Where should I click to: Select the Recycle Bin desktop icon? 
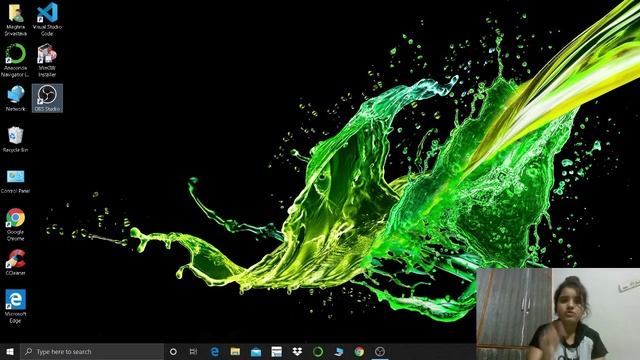pos(16,139)
